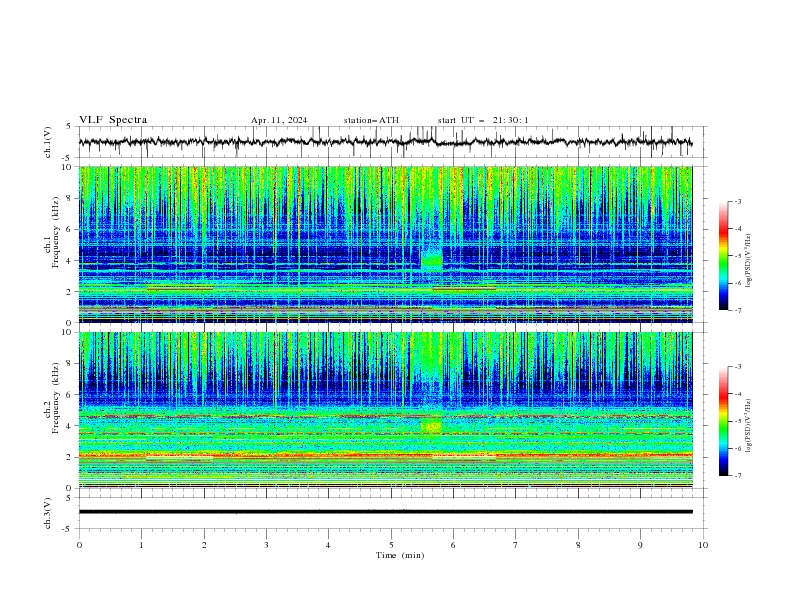Click the ch.1 spectrogram color bar
This screenshot has width=792, height=612.
(723, 256)
